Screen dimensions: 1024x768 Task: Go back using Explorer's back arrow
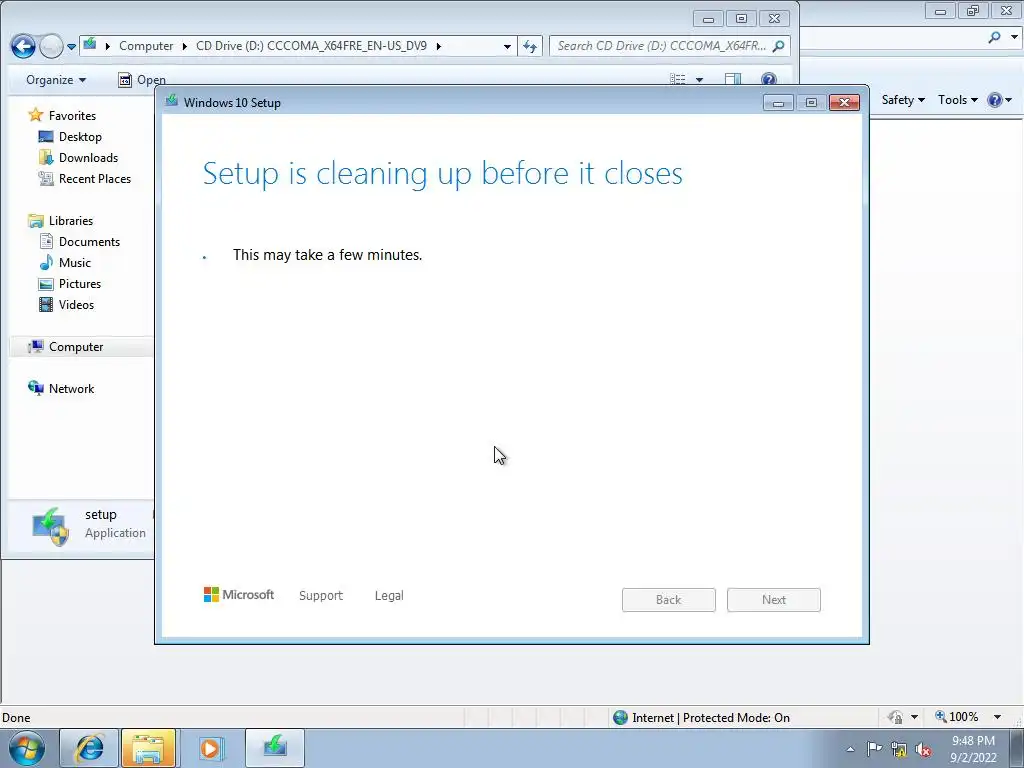(24, 46)
